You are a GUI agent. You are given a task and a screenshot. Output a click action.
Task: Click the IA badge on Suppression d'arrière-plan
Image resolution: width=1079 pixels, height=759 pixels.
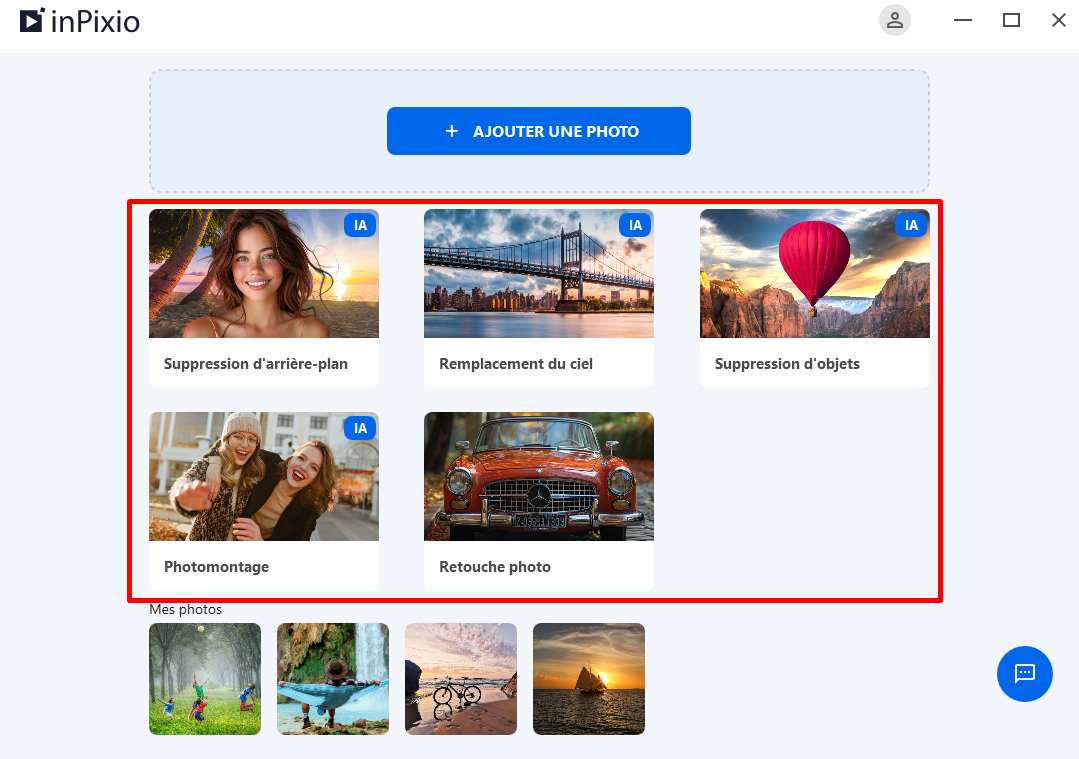click(361, 225)
